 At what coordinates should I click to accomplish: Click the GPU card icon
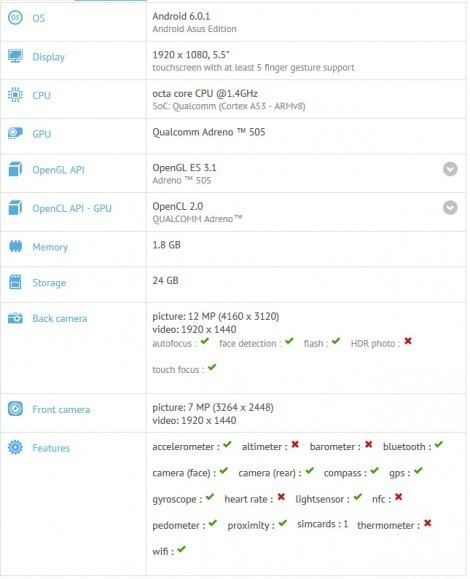pos(15,133)
